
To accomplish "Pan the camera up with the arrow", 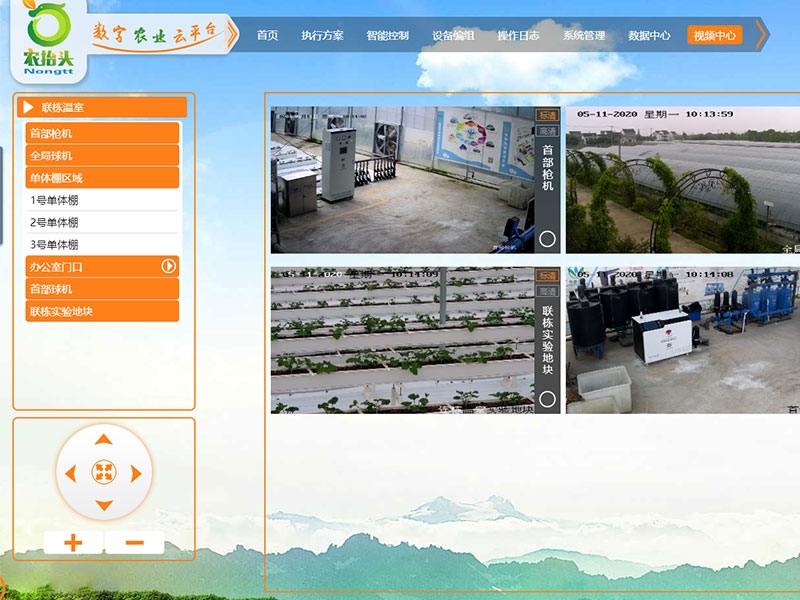I will coord(103,439).
